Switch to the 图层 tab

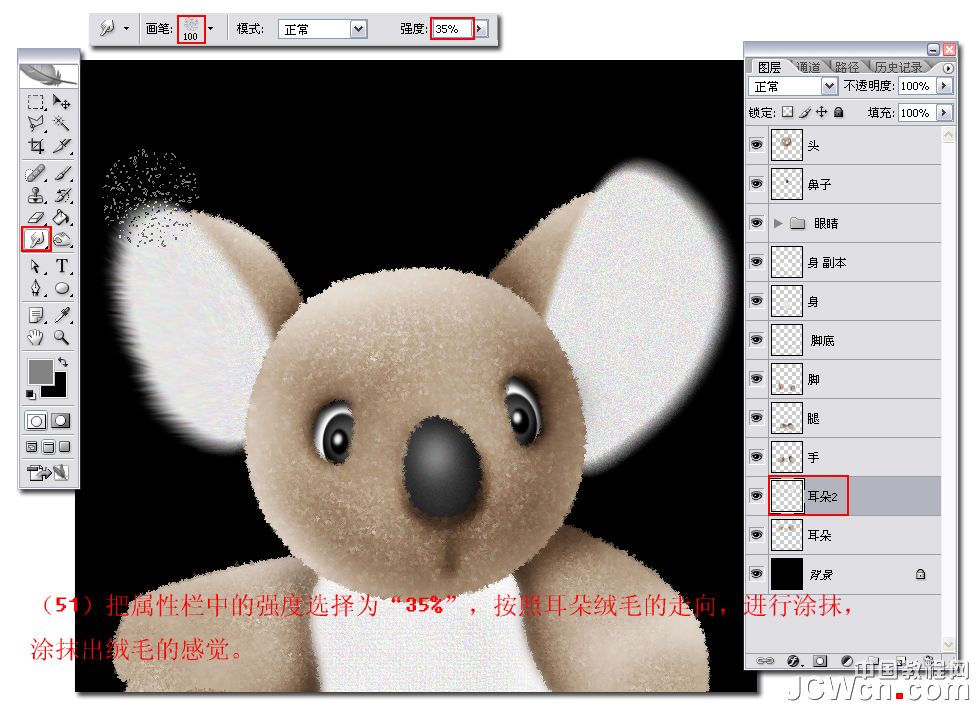click(769, 67)
